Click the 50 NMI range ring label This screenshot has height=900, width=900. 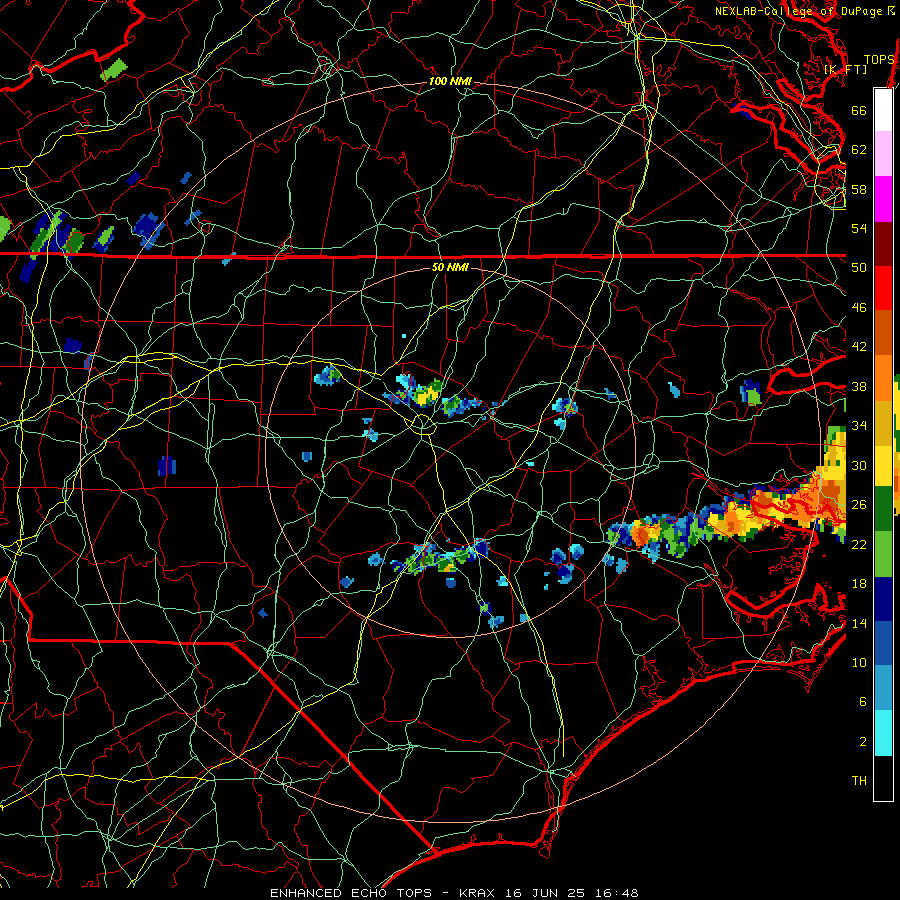[x=450, y=267]
